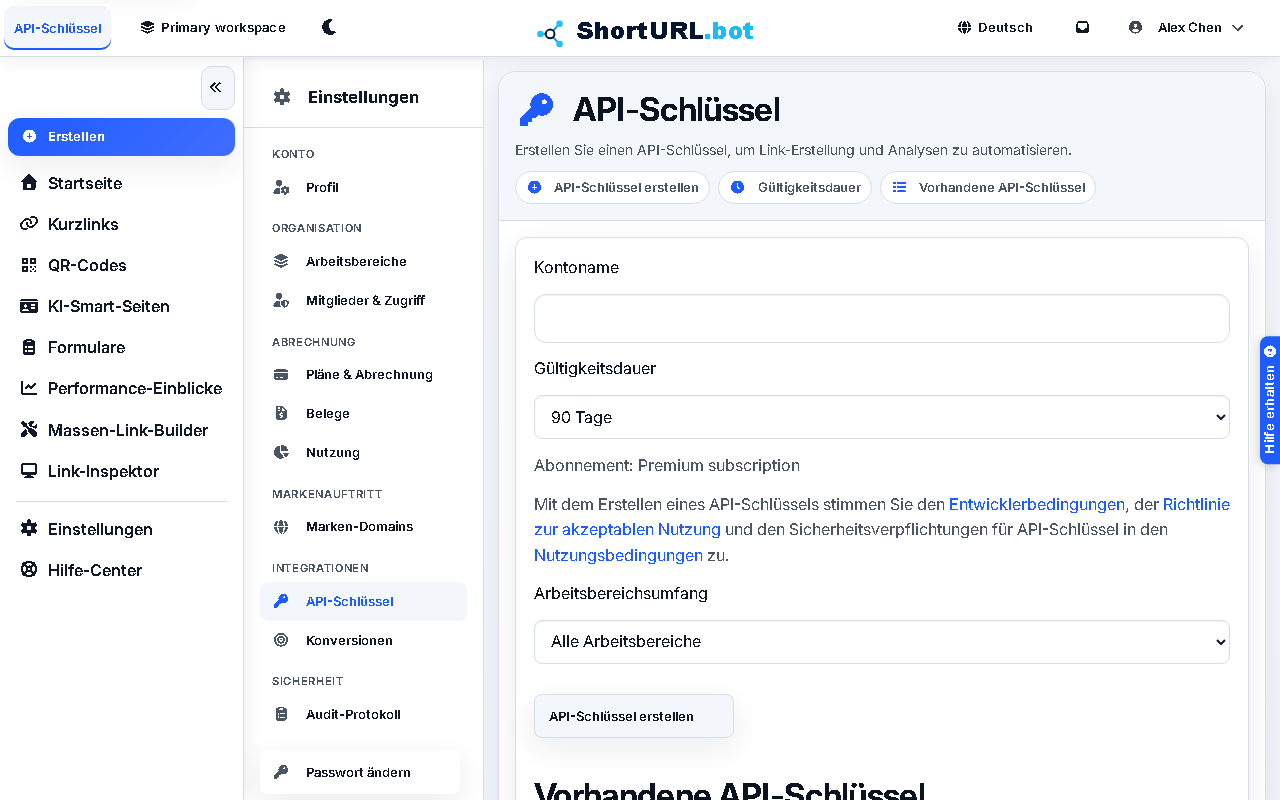
Task: Open the Primary workspace switcher
Action: click(213, 28)
